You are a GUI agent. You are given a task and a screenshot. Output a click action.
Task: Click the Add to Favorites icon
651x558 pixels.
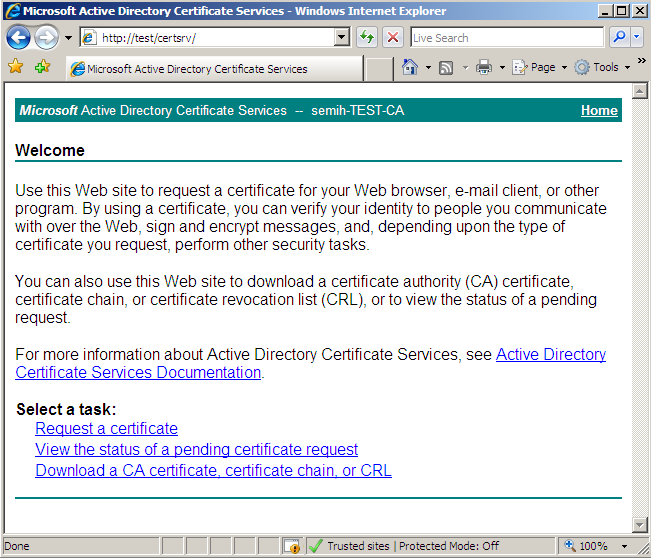(42, 67)
